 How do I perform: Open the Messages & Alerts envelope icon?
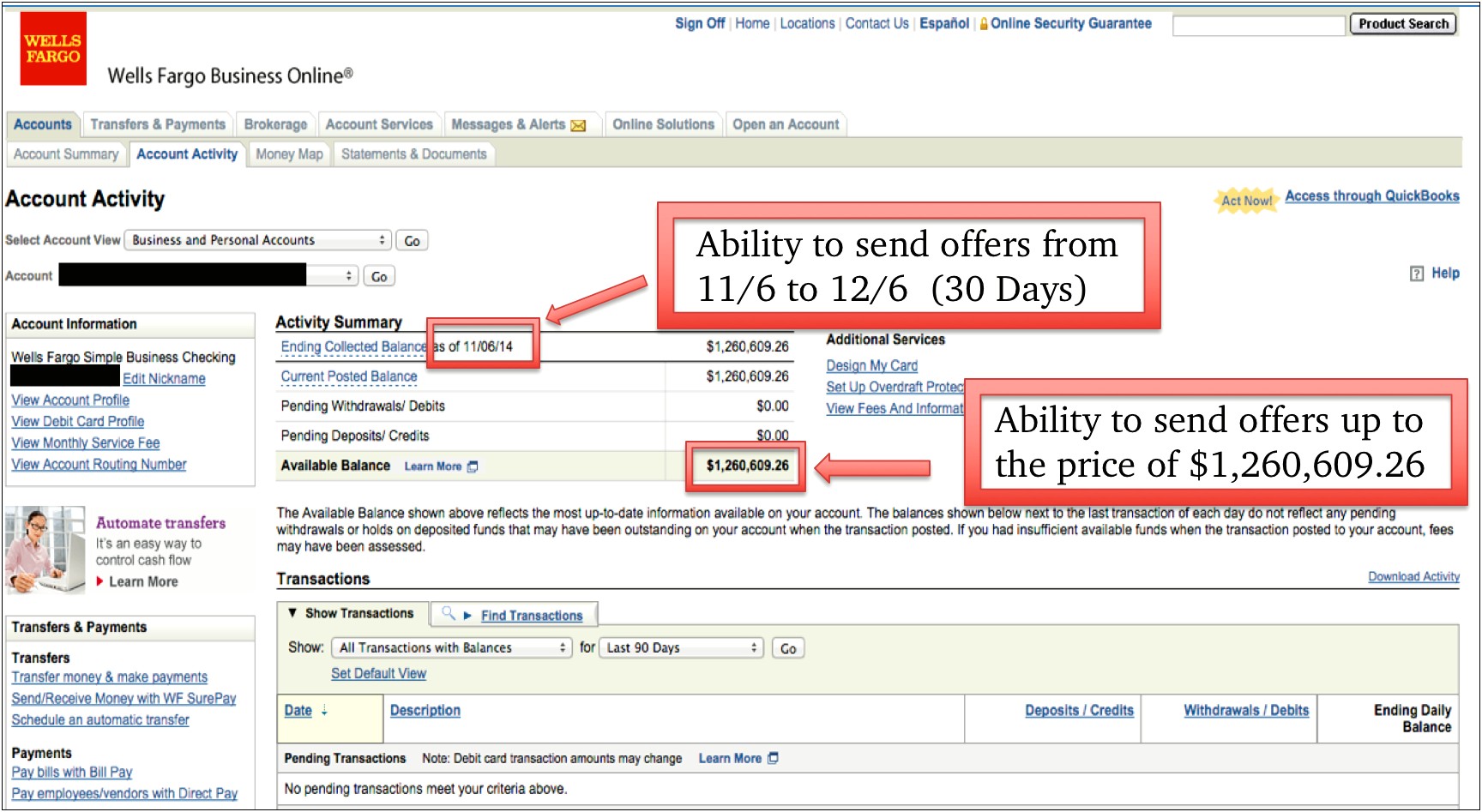[578, 125]
